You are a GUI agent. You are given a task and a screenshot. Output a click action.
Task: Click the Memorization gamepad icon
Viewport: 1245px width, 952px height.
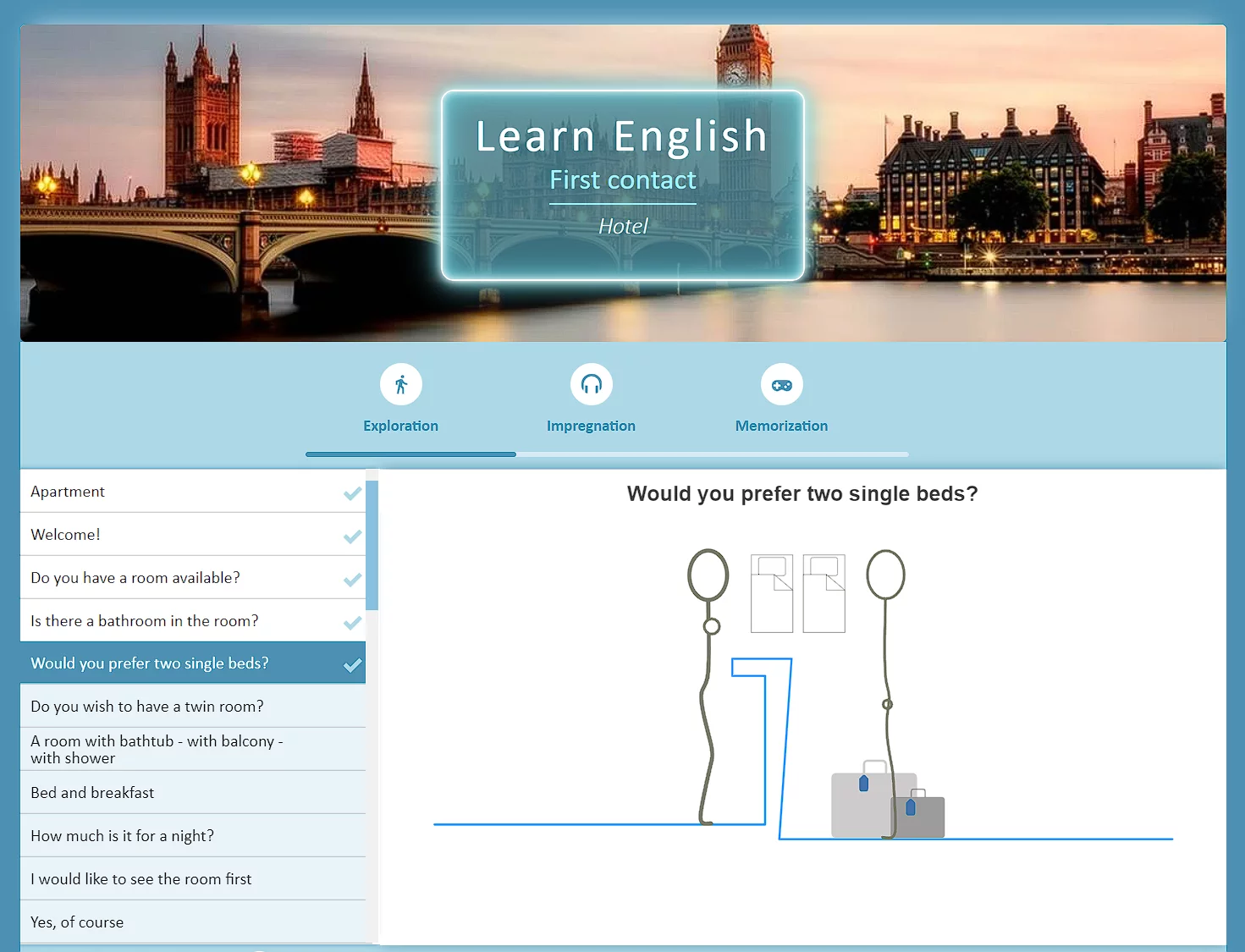click(x=781, y=385)
